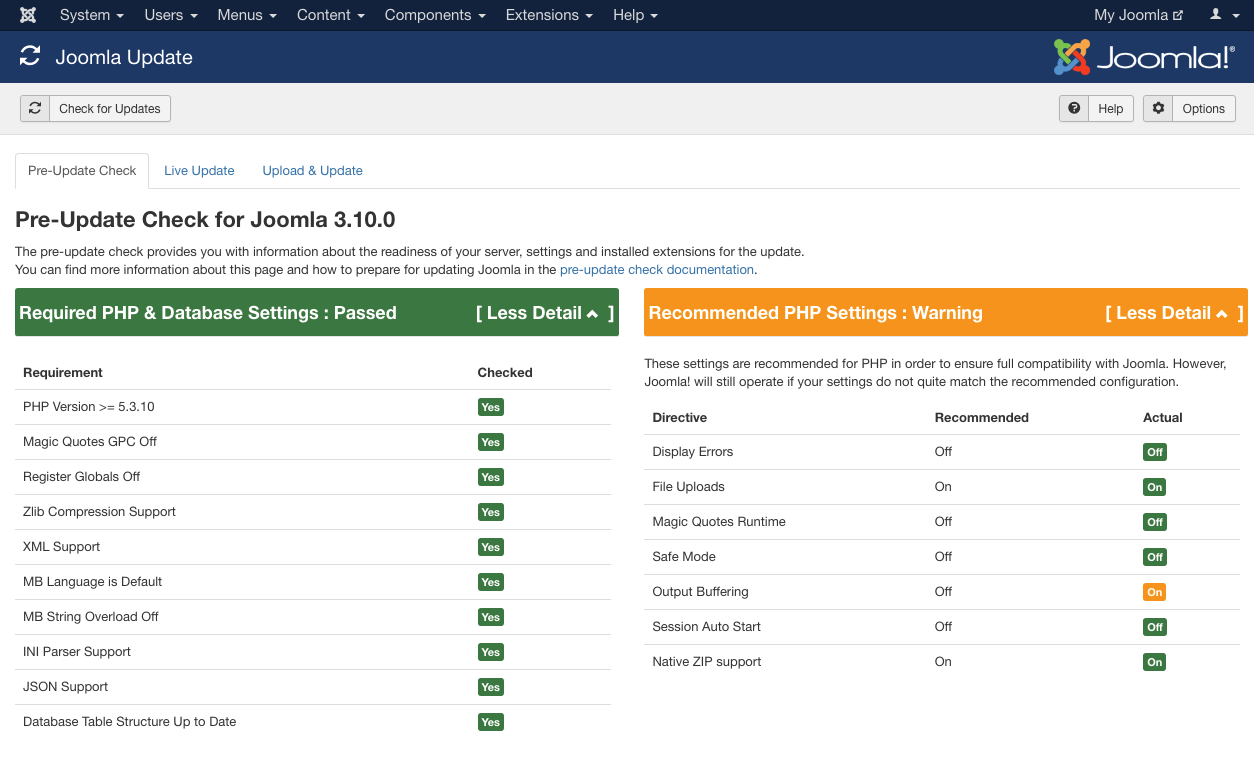Open the Extensions dropdown menu

click(x=548, y=15)
